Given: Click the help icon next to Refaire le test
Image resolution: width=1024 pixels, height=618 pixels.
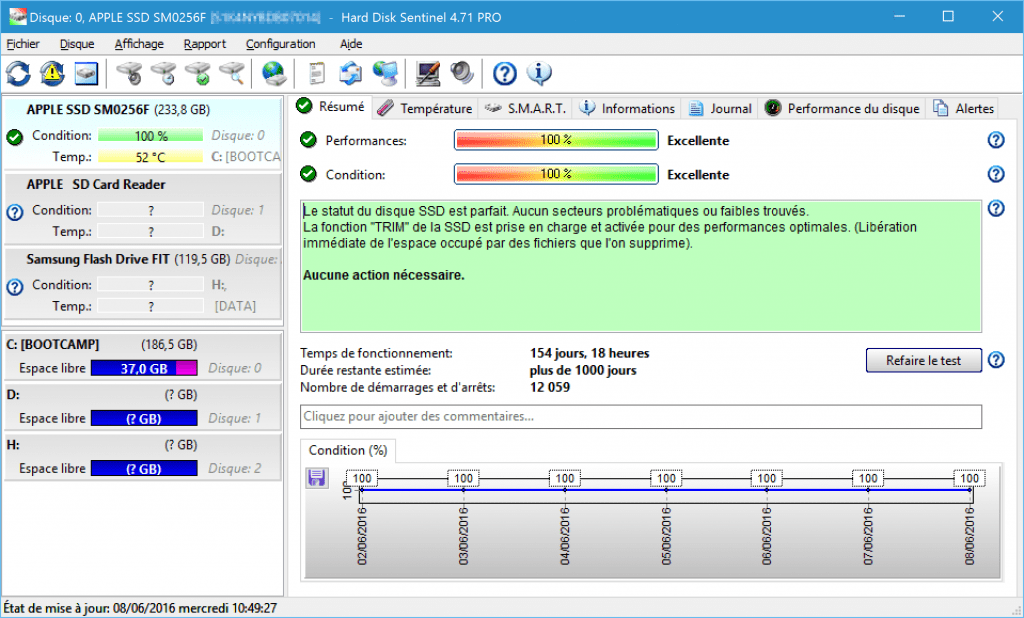Looking at the screenshot, I should coord(996,360).
